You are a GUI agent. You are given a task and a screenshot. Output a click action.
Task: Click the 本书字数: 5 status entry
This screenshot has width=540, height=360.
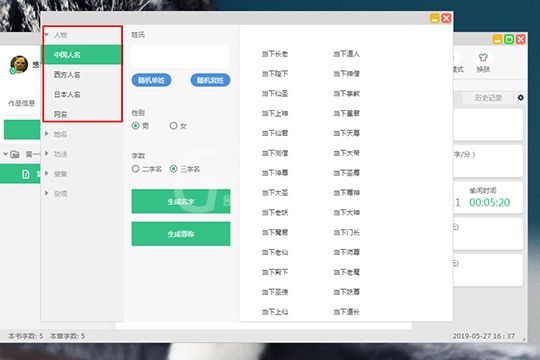[x=25, y=336]
